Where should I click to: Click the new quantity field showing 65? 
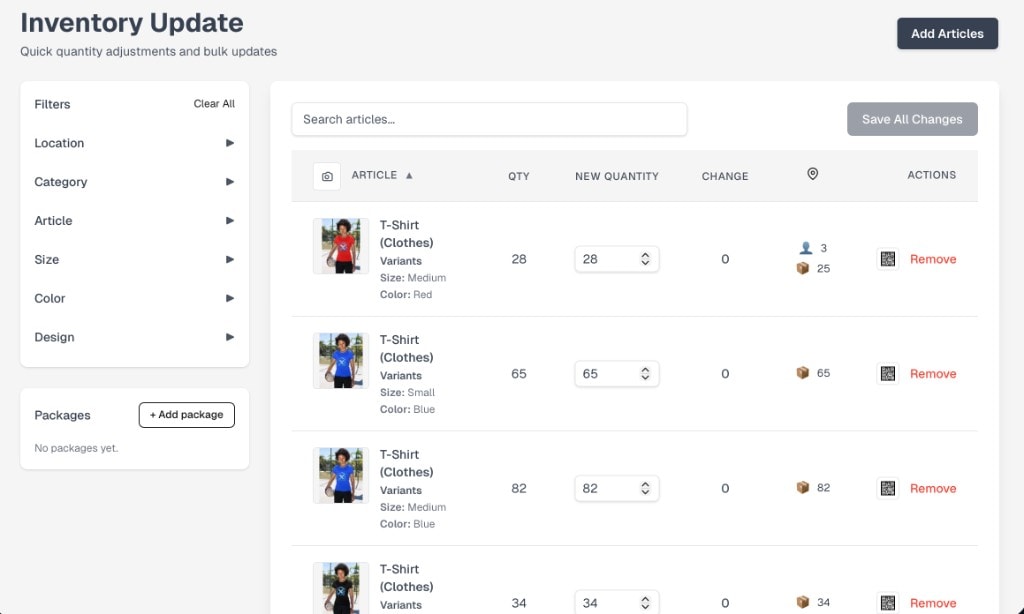(616, 374)
